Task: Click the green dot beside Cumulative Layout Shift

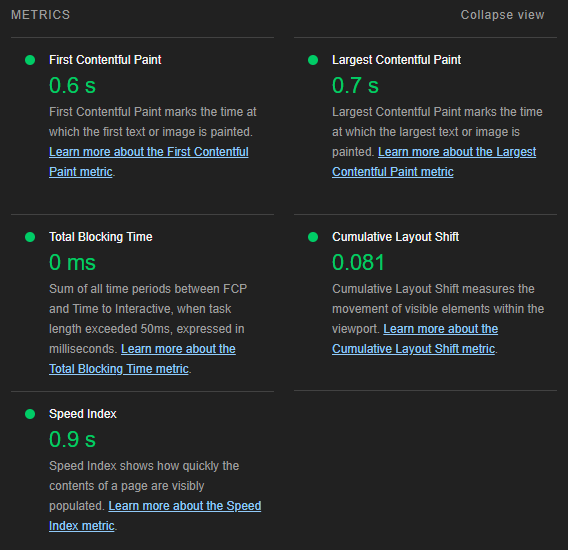Action: click(313, 237)
